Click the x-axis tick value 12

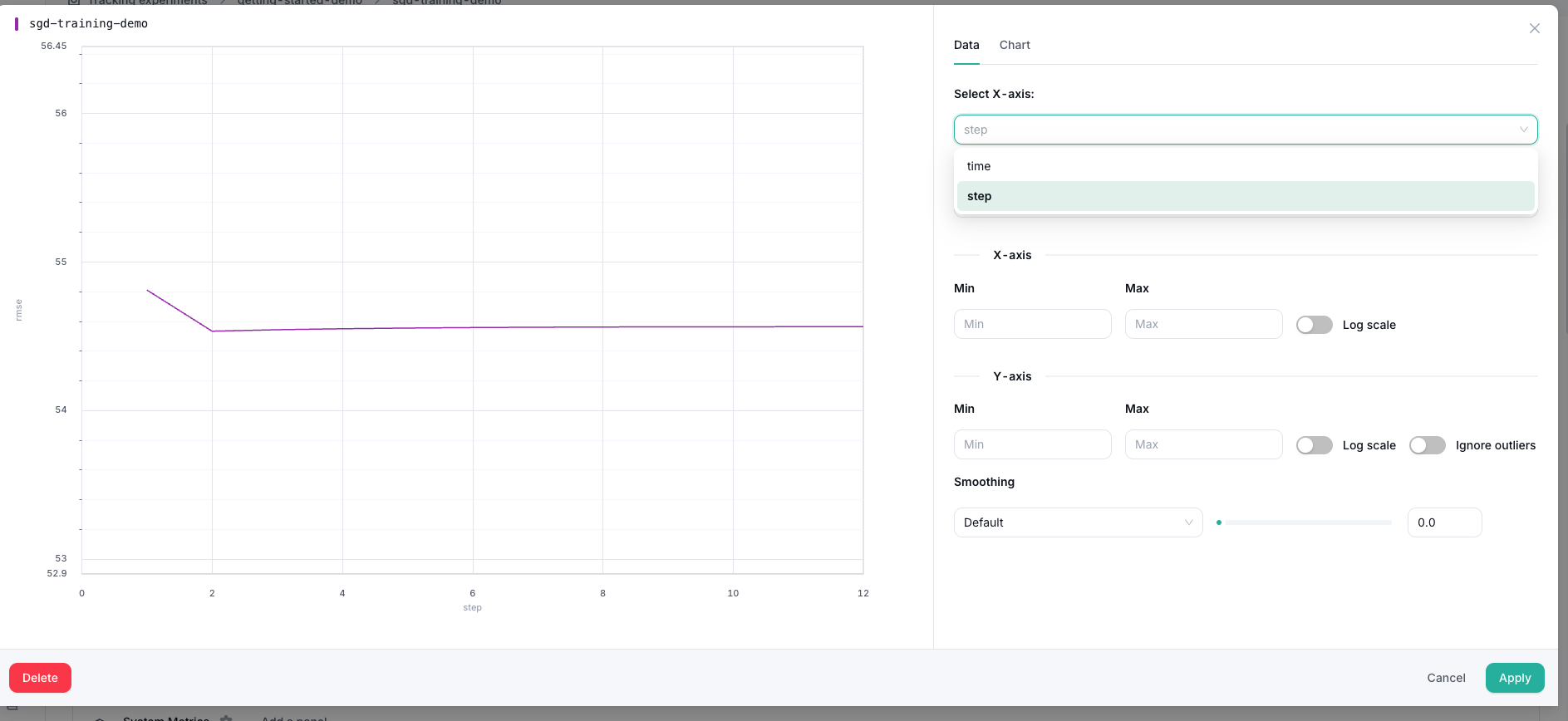[x=863, y=593]
